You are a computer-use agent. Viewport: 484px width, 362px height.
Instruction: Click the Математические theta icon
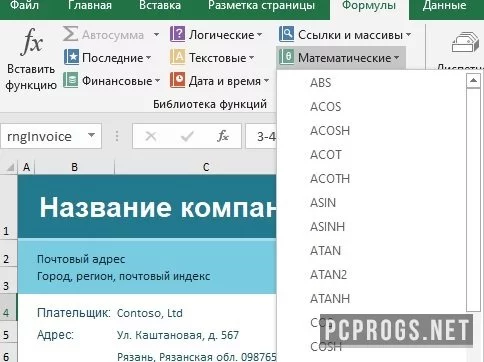286,57
